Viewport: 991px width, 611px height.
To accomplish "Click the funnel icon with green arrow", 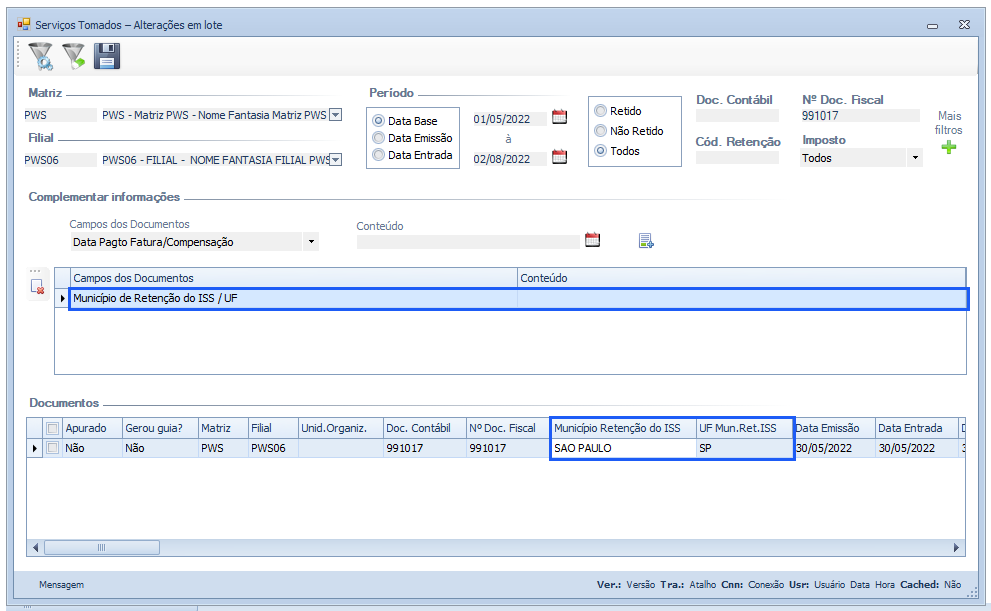I will [74, 57].
